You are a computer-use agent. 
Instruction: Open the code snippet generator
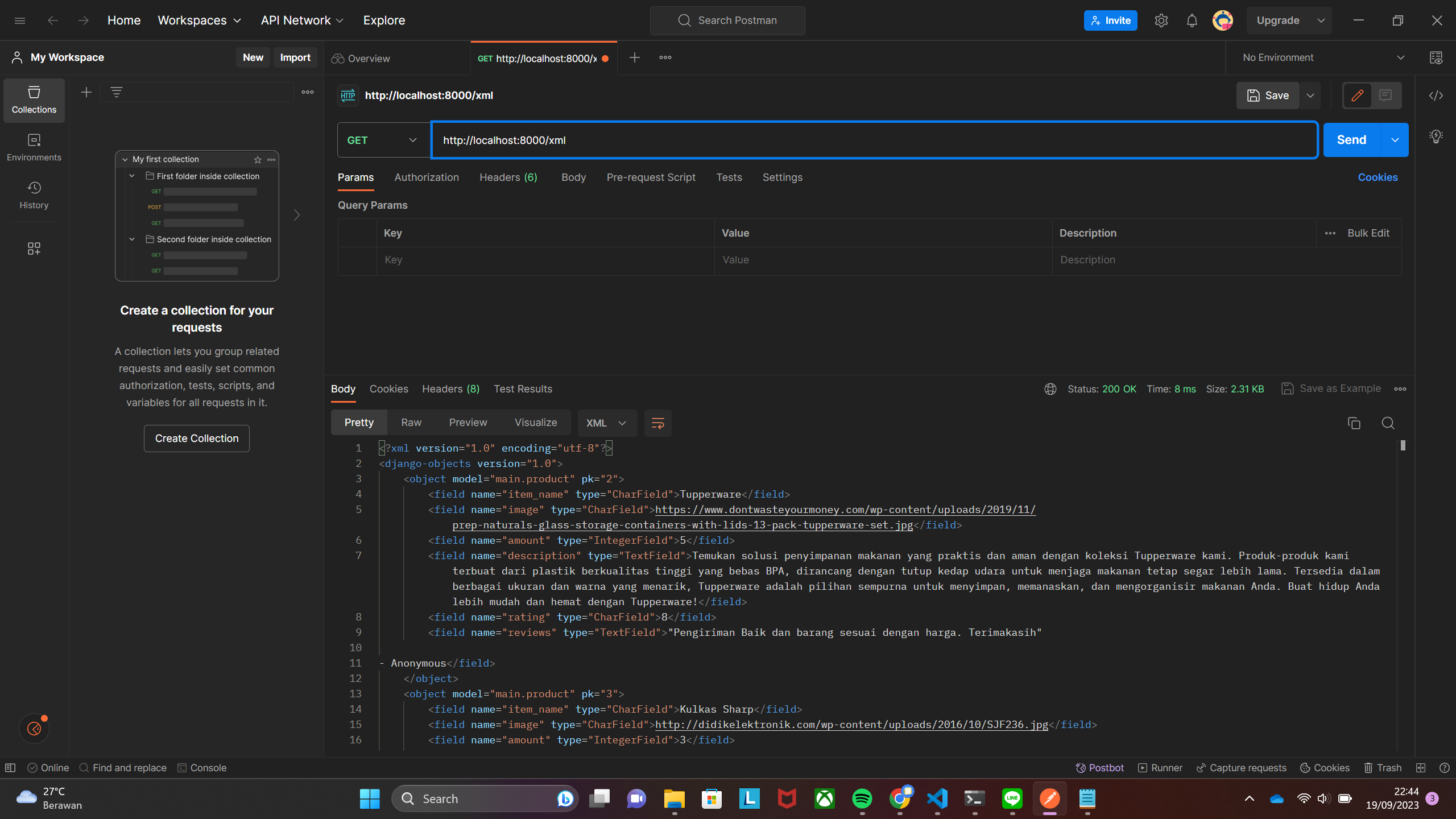click(x=1436, y=96)
